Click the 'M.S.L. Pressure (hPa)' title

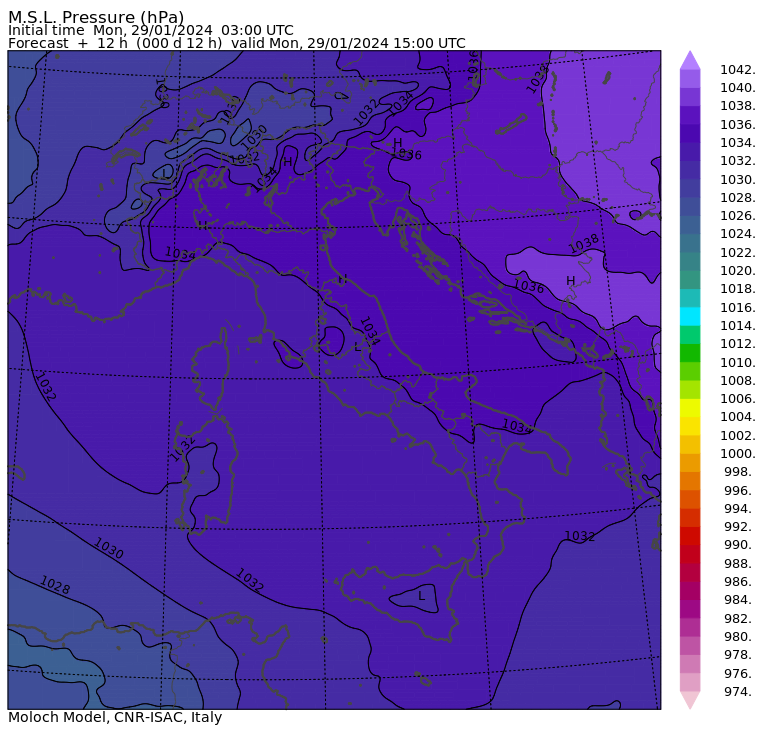[96, 17]
